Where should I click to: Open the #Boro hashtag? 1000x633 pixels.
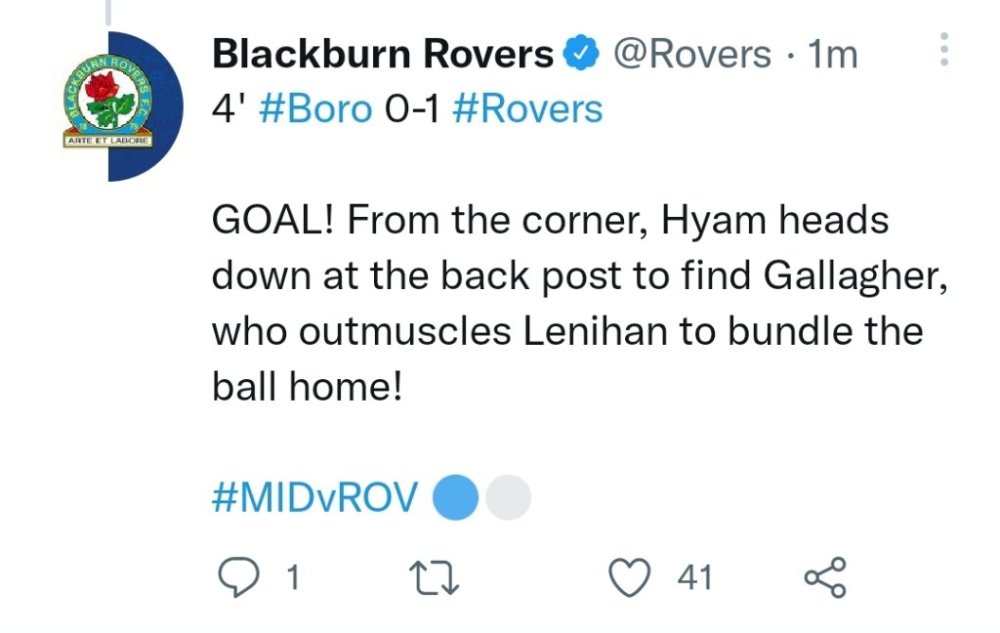(314, 108)
